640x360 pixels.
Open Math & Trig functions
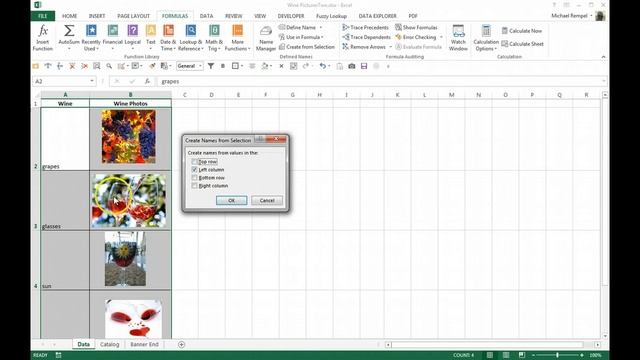(214, 38)
